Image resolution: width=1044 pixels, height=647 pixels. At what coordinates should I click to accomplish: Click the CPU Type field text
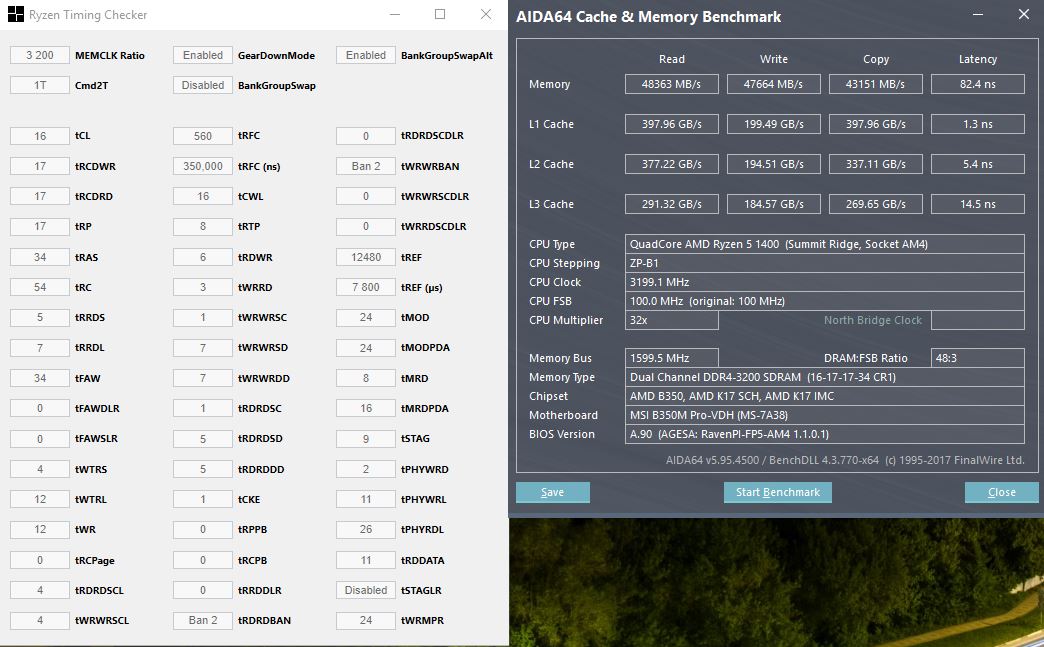pos(824,244)
